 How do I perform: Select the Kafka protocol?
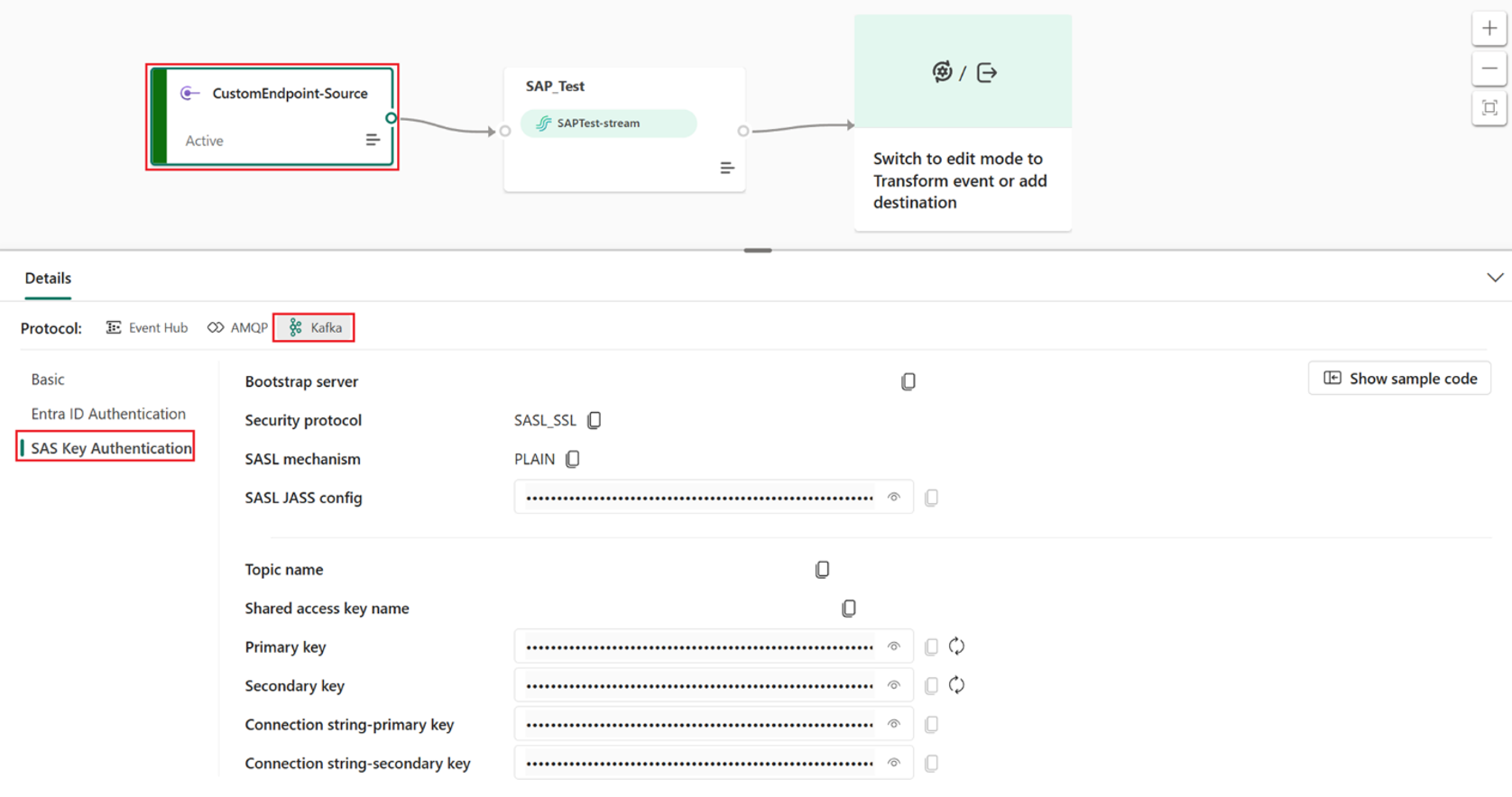315,327
